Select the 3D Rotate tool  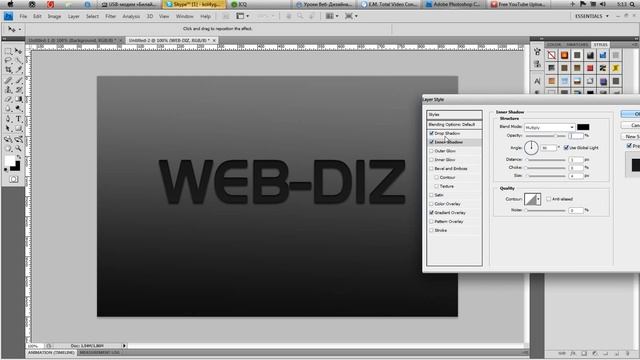(x=8, y=139)
